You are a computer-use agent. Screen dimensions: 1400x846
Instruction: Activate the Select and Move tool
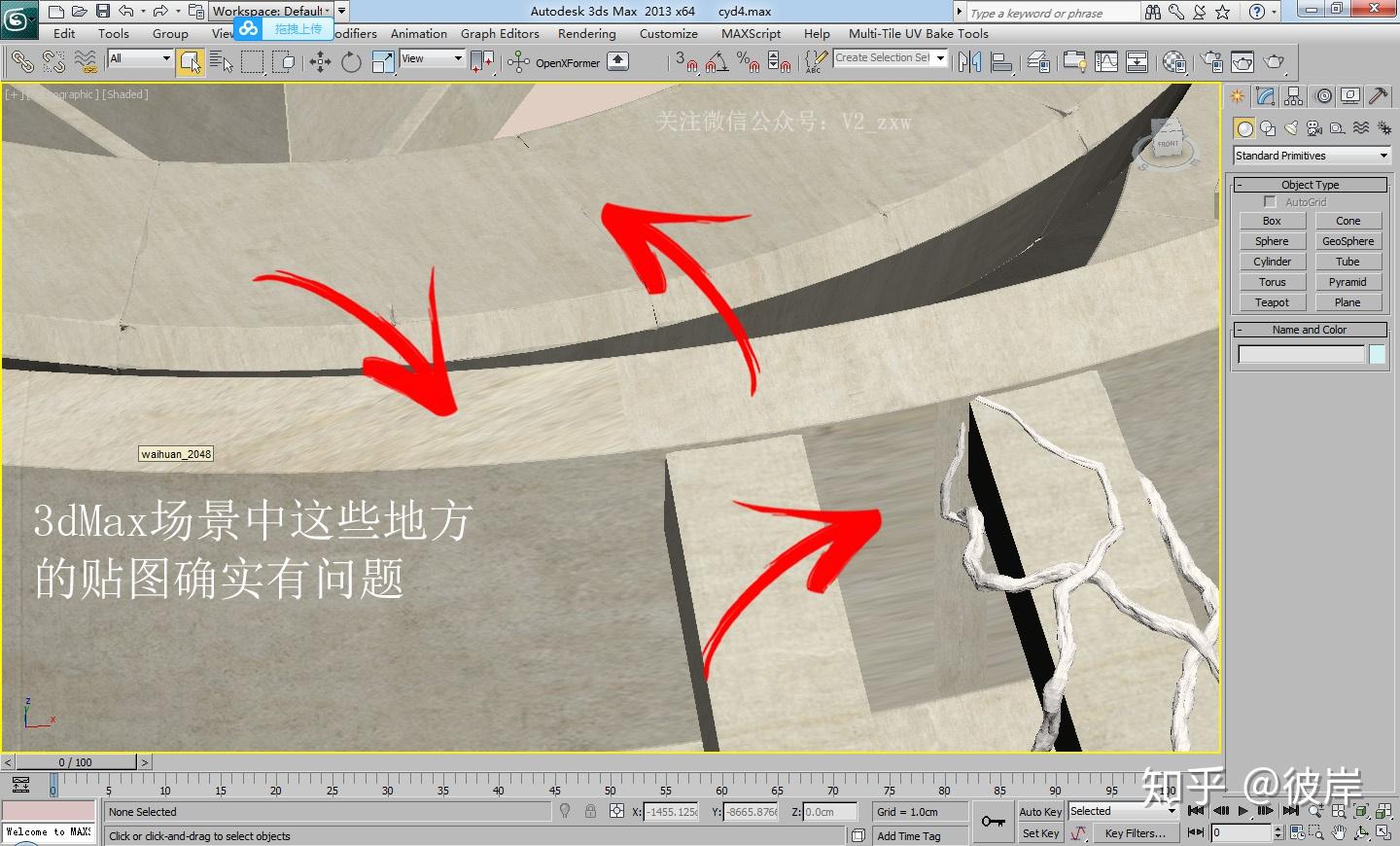click(x=320, y=62)
